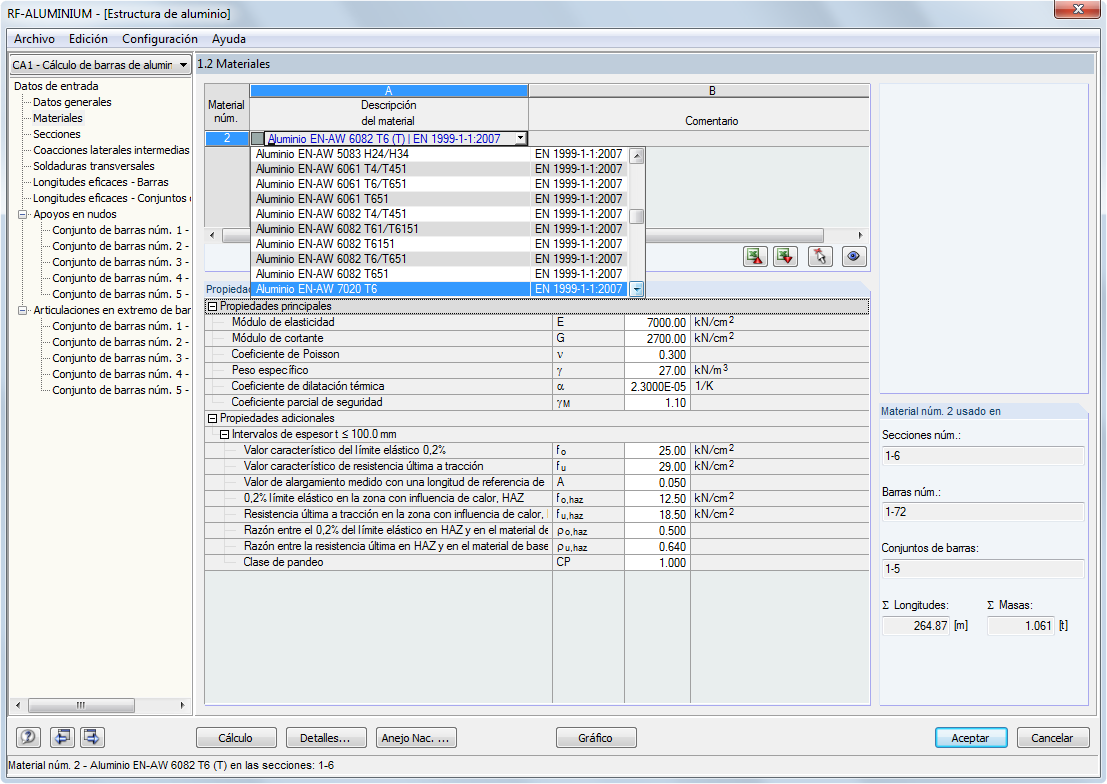Select Materiales in the tree

coord(58,118)
